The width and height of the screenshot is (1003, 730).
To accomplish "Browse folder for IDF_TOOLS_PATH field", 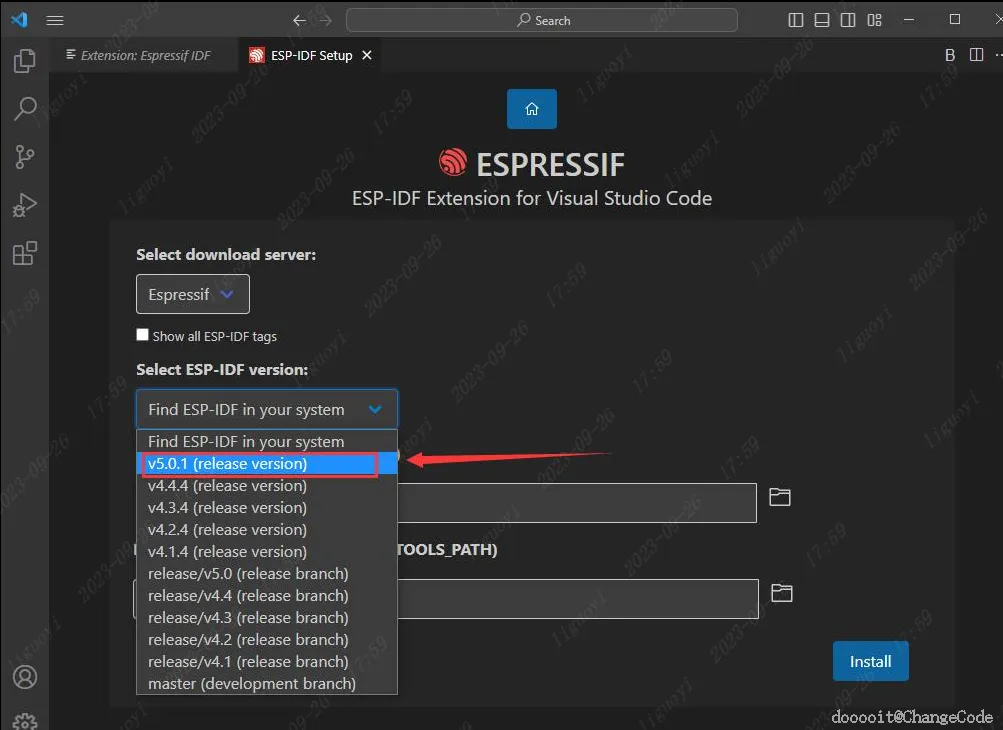I will click(781, 593).
